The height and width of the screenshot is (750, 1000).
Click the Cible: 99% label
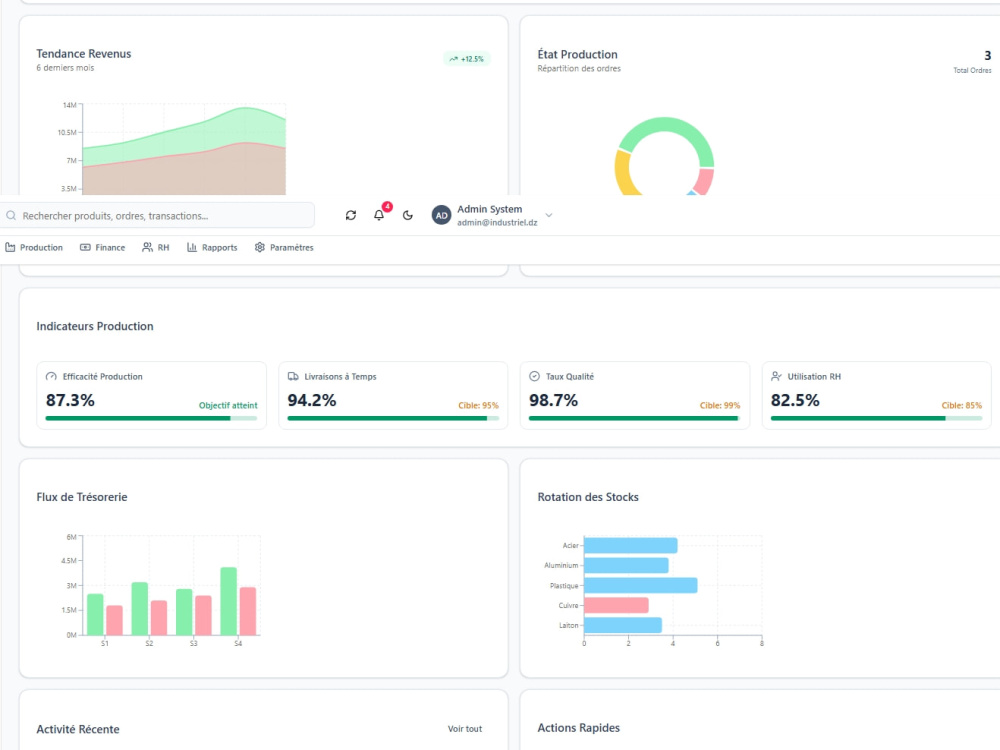(720, 406)
